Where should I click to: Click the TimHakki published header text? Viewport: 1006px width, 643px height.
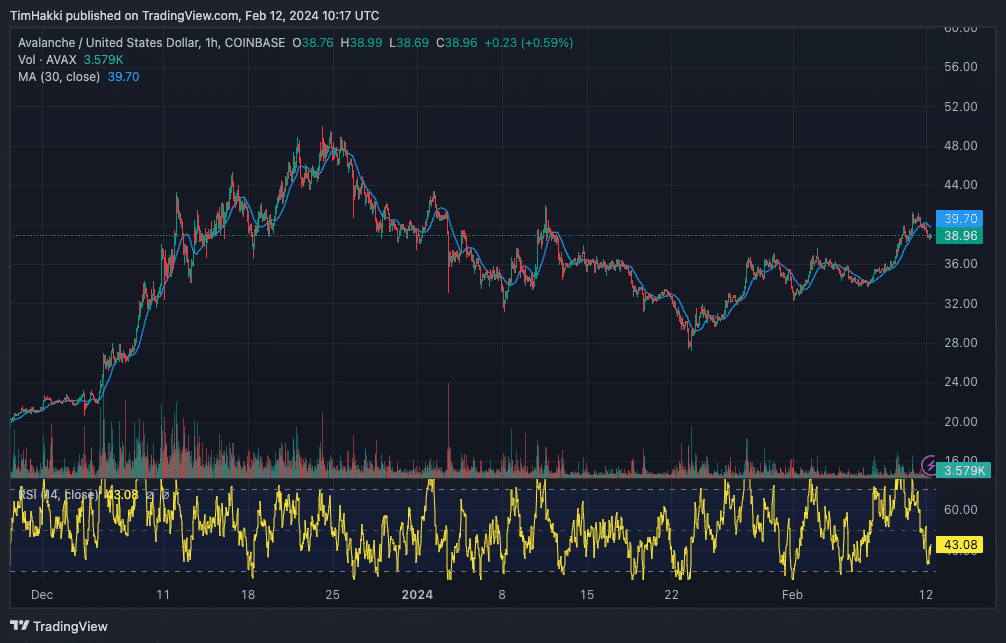(194, 15)
